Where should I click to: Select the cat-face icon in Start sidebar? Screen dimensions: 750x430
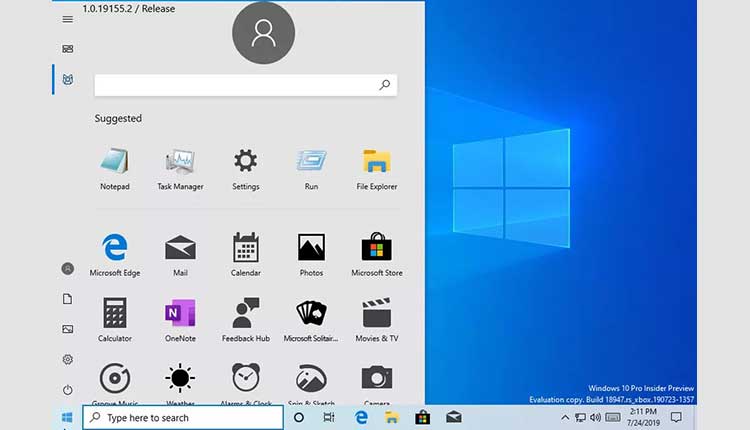68,79
